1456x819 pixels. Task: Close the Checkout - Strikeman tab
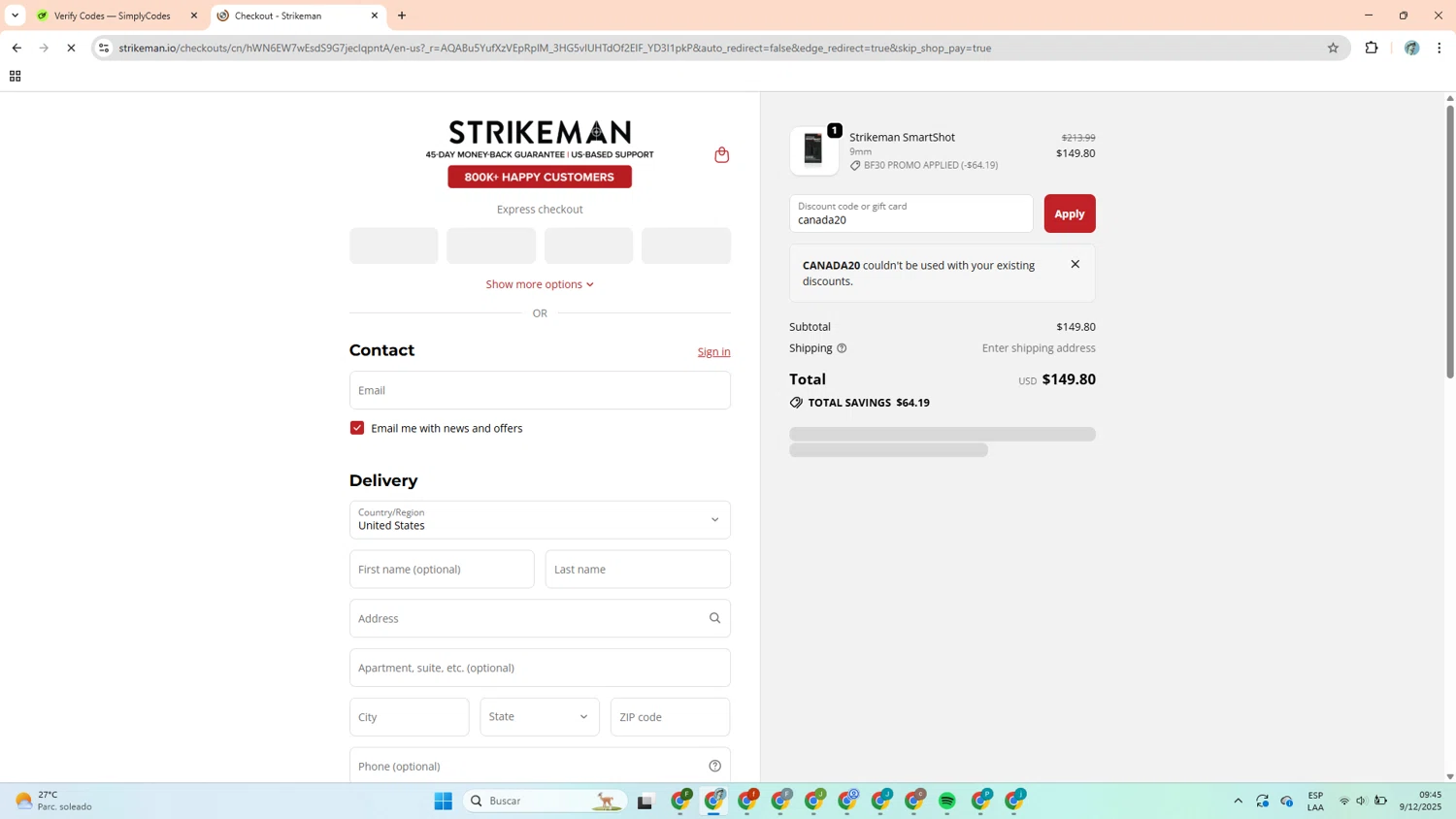pyautogui.click(x=375, y=16)
